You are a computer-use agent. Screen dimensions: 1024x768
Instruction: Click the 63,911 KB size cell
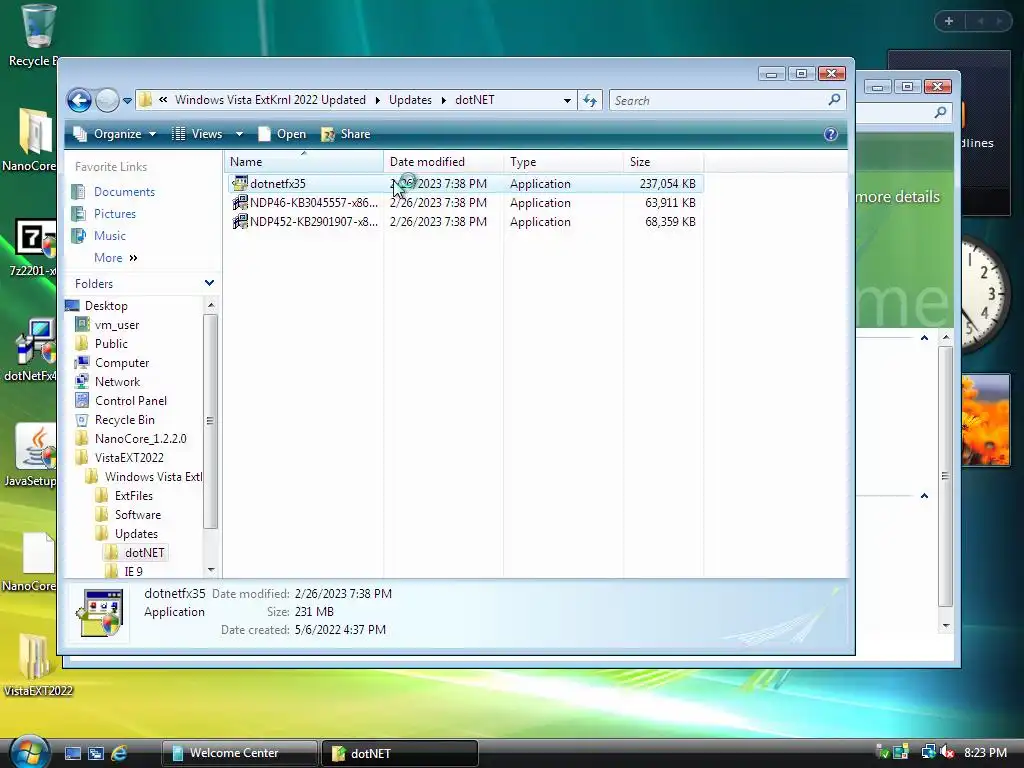[x=670, y=203]
